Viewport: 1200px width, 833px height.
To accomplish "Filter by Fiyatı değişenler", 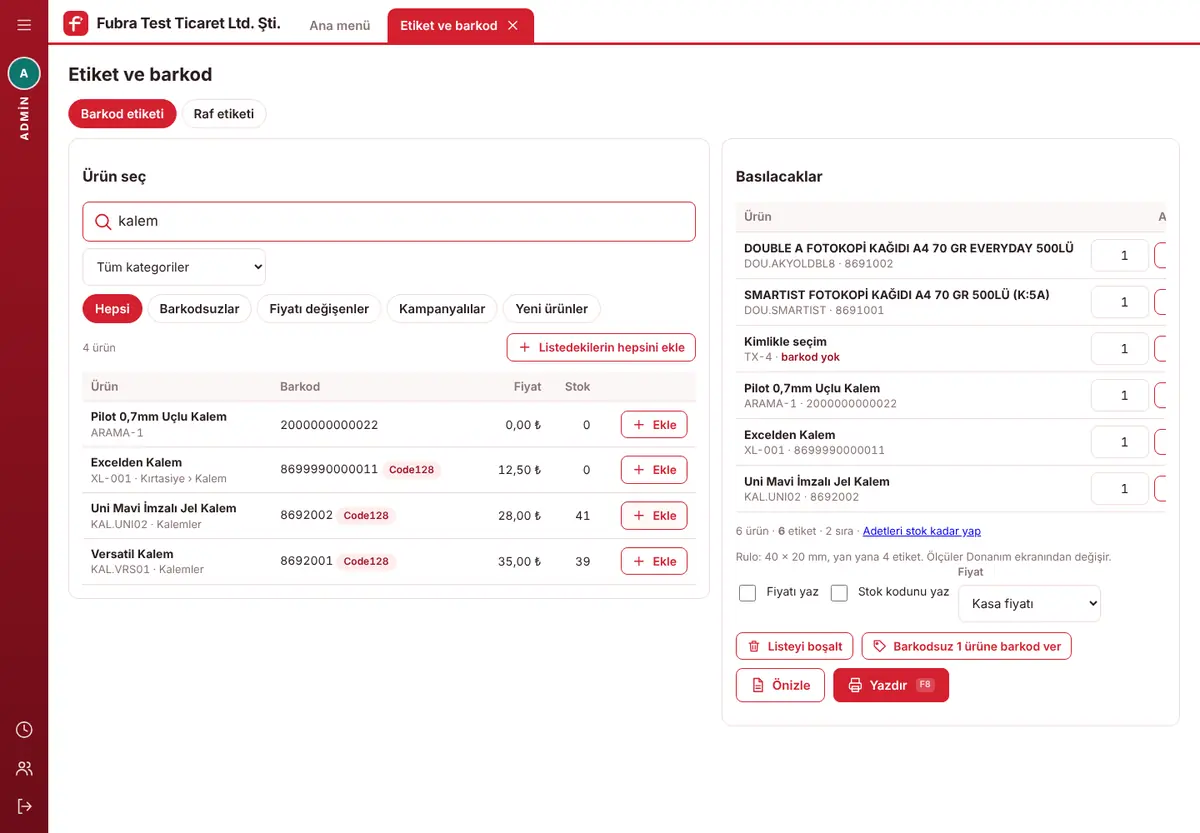I will click(x=319, y=309).
